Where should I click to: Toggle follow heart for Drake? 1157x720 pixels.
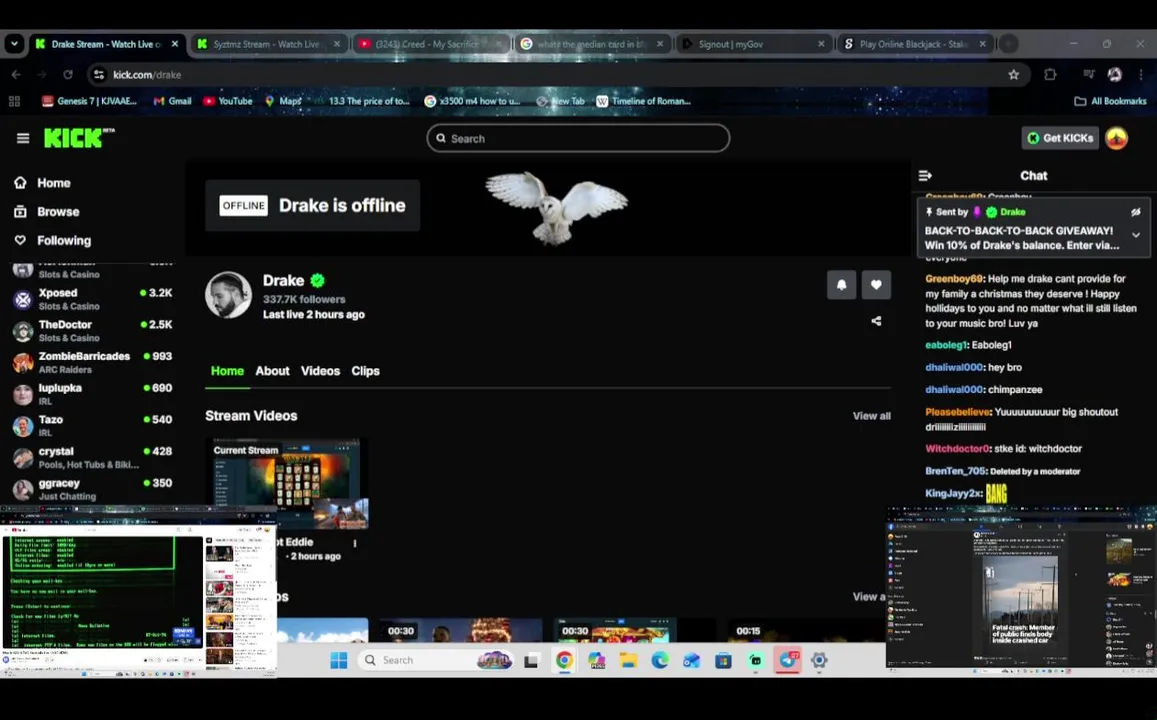tap(876, 285)
